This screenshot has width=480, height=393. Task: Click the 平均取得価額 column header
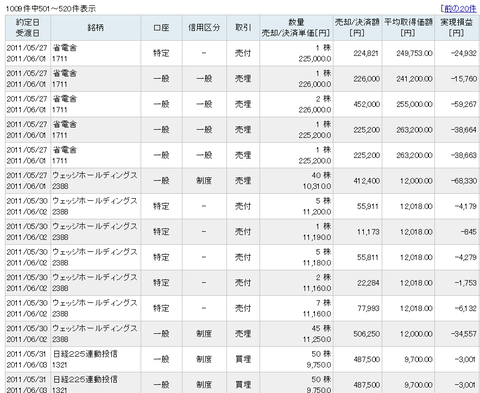pos(408,28)
